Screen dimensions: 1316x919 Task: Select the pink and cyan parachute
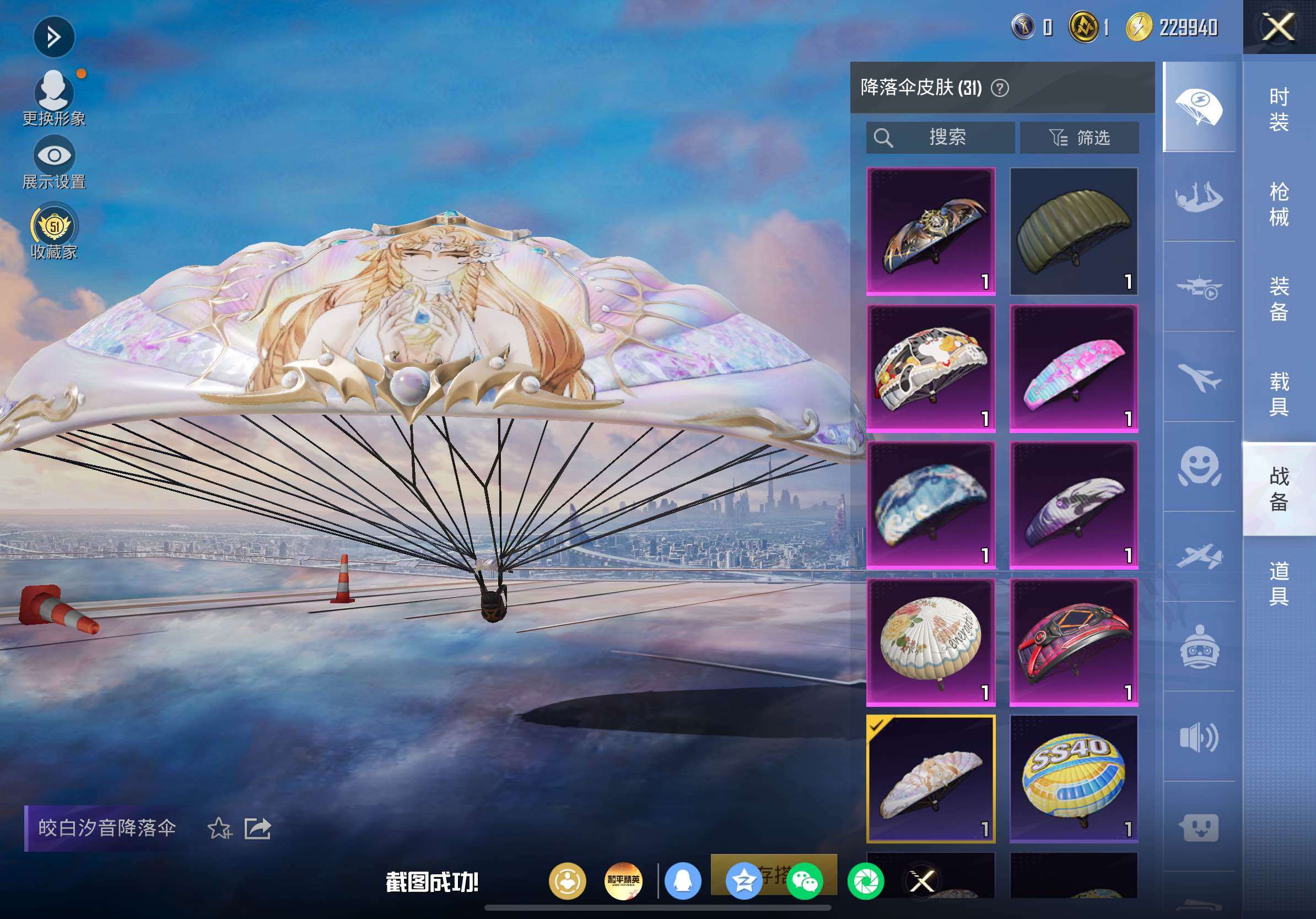pos(1074,369)
